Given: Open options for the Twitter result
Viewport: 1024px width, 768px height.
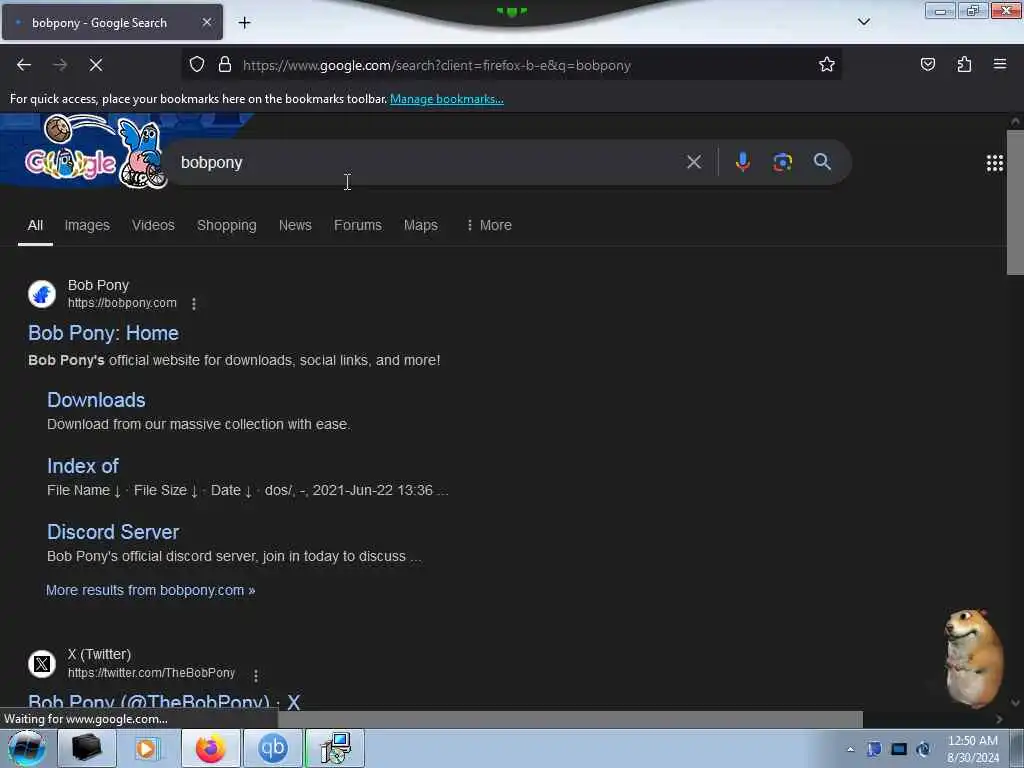Looking at the screenshot, I should pos(256,675).
